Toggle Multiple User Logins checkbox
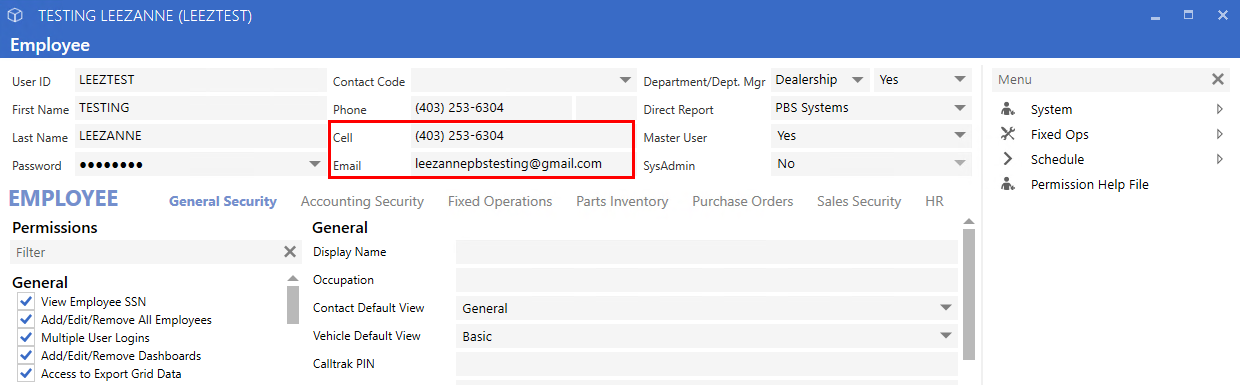The width and height of the screenshot is (1240, 385). [x=26, y=337]
